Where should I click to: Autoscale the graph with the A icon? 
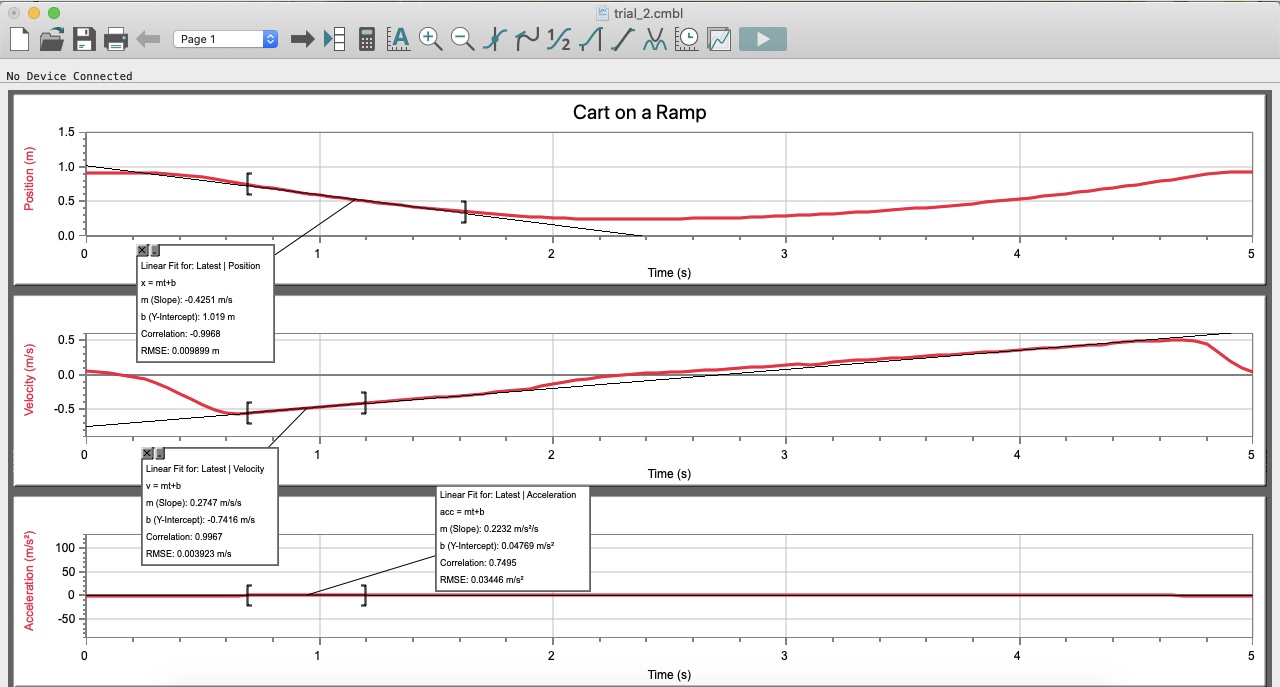pyautogui.click(x=398, y=39)
